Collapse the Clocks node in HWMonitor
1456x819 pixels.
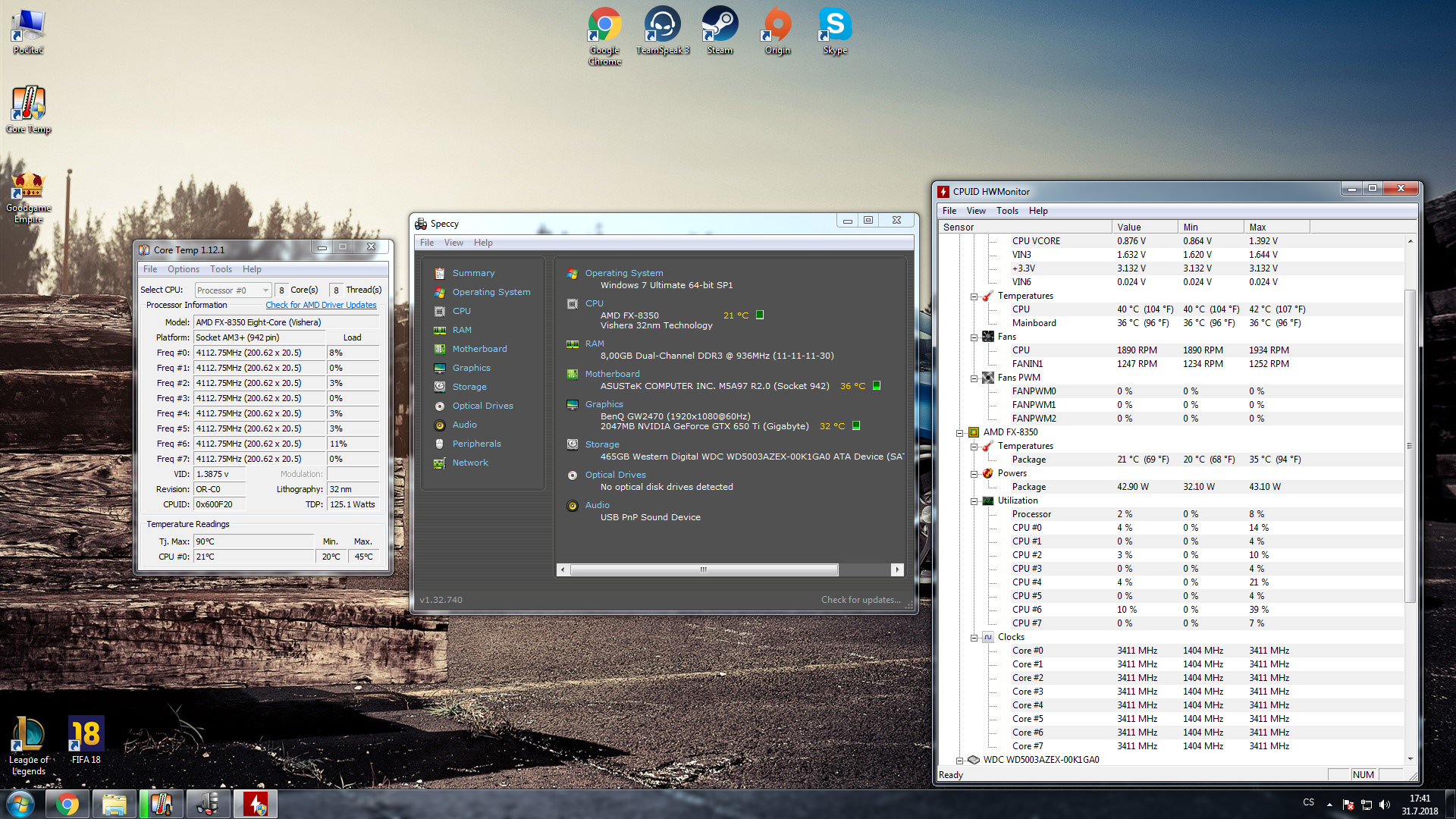tap(974, 638)
